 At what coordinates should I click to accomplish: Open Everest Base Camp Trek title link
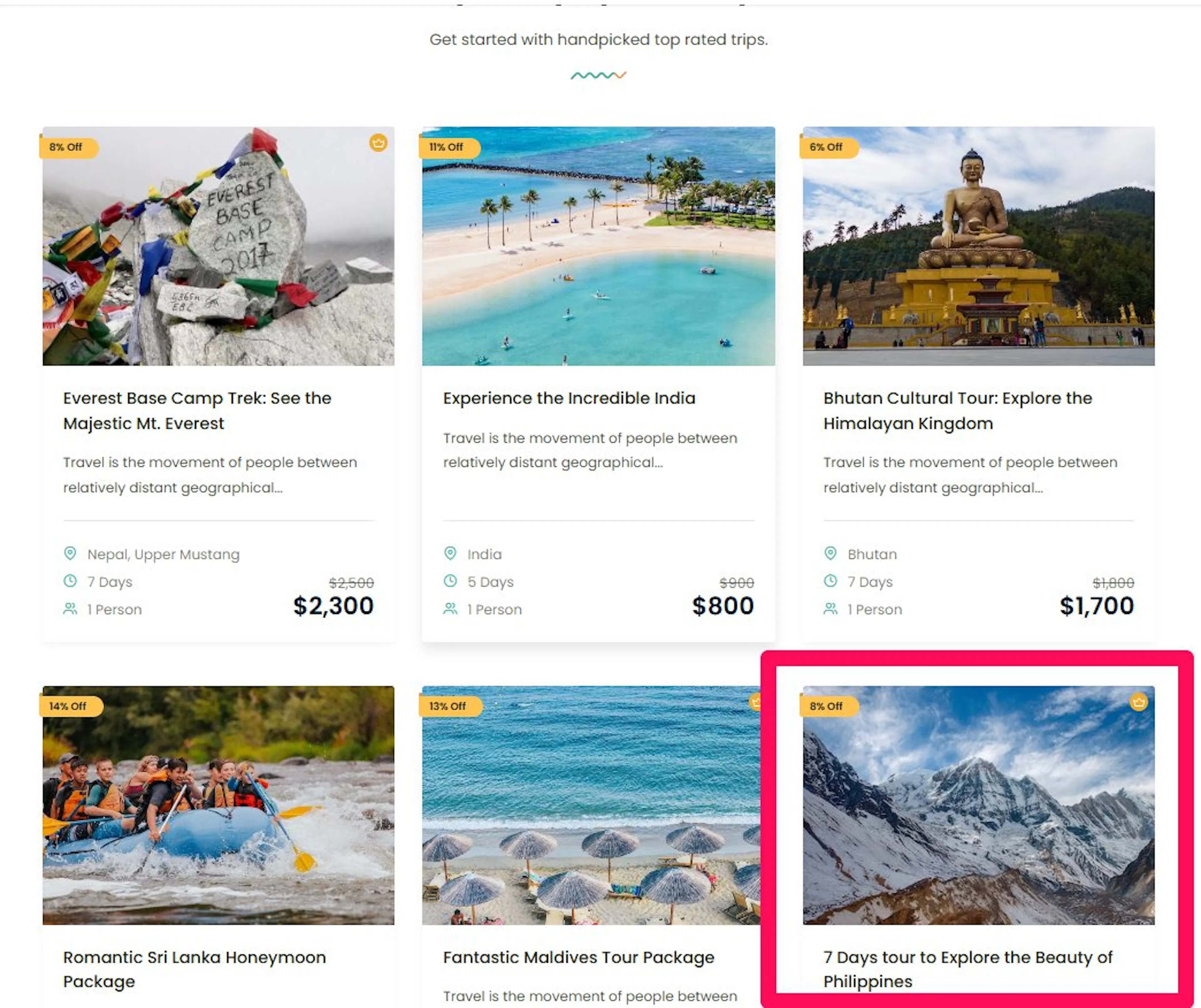tap(197, 411)
